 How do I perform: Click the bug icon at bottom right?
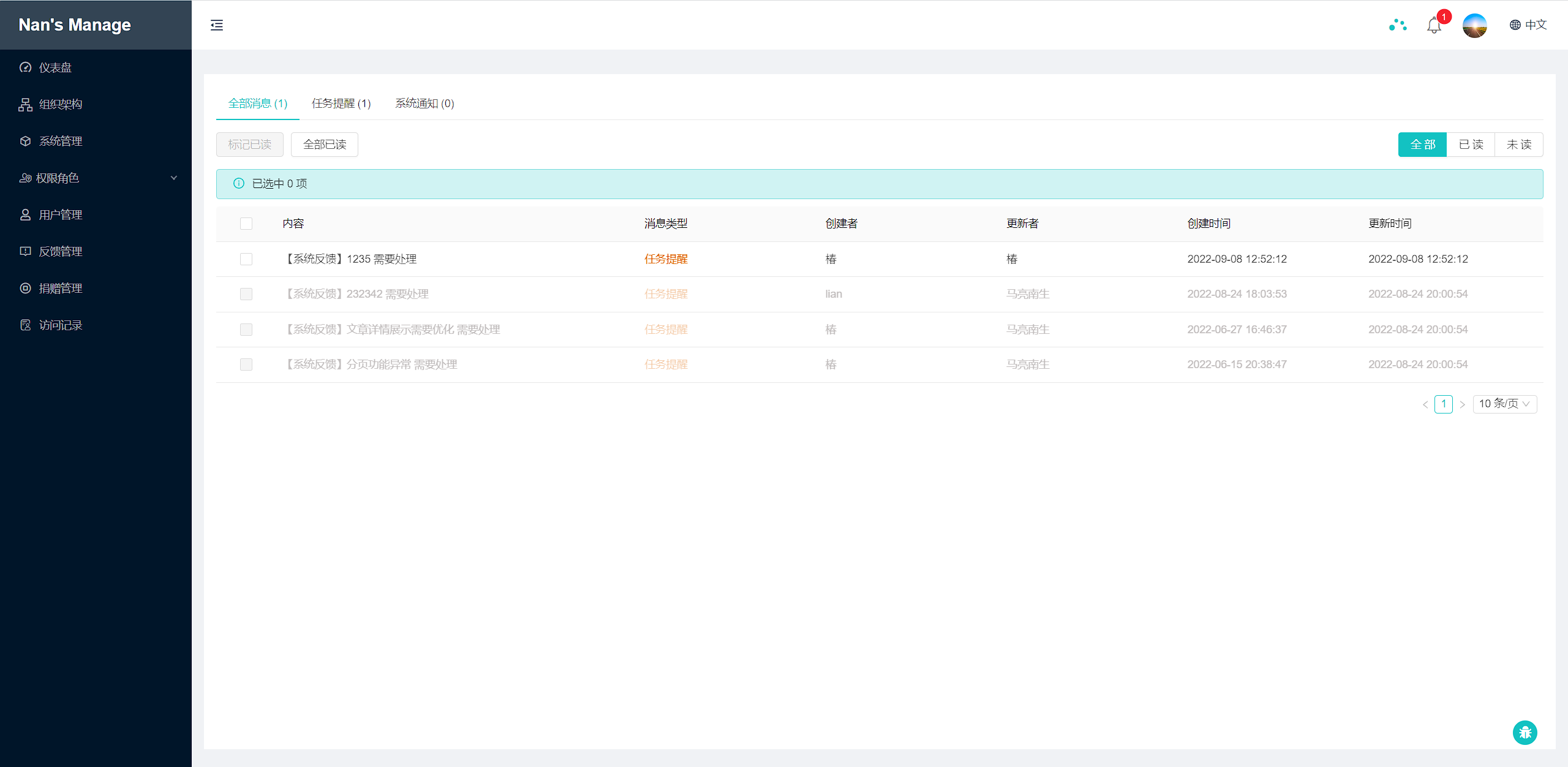click(x=1525, y=732)
